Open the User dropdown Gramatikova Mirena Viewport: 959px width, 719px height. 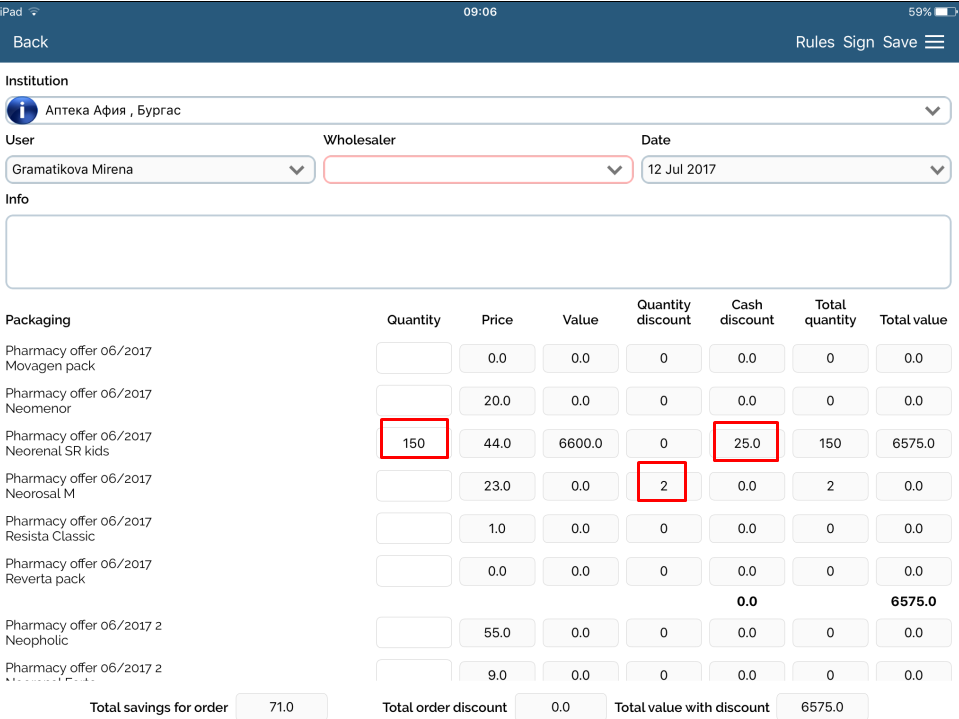click(160, 170)
